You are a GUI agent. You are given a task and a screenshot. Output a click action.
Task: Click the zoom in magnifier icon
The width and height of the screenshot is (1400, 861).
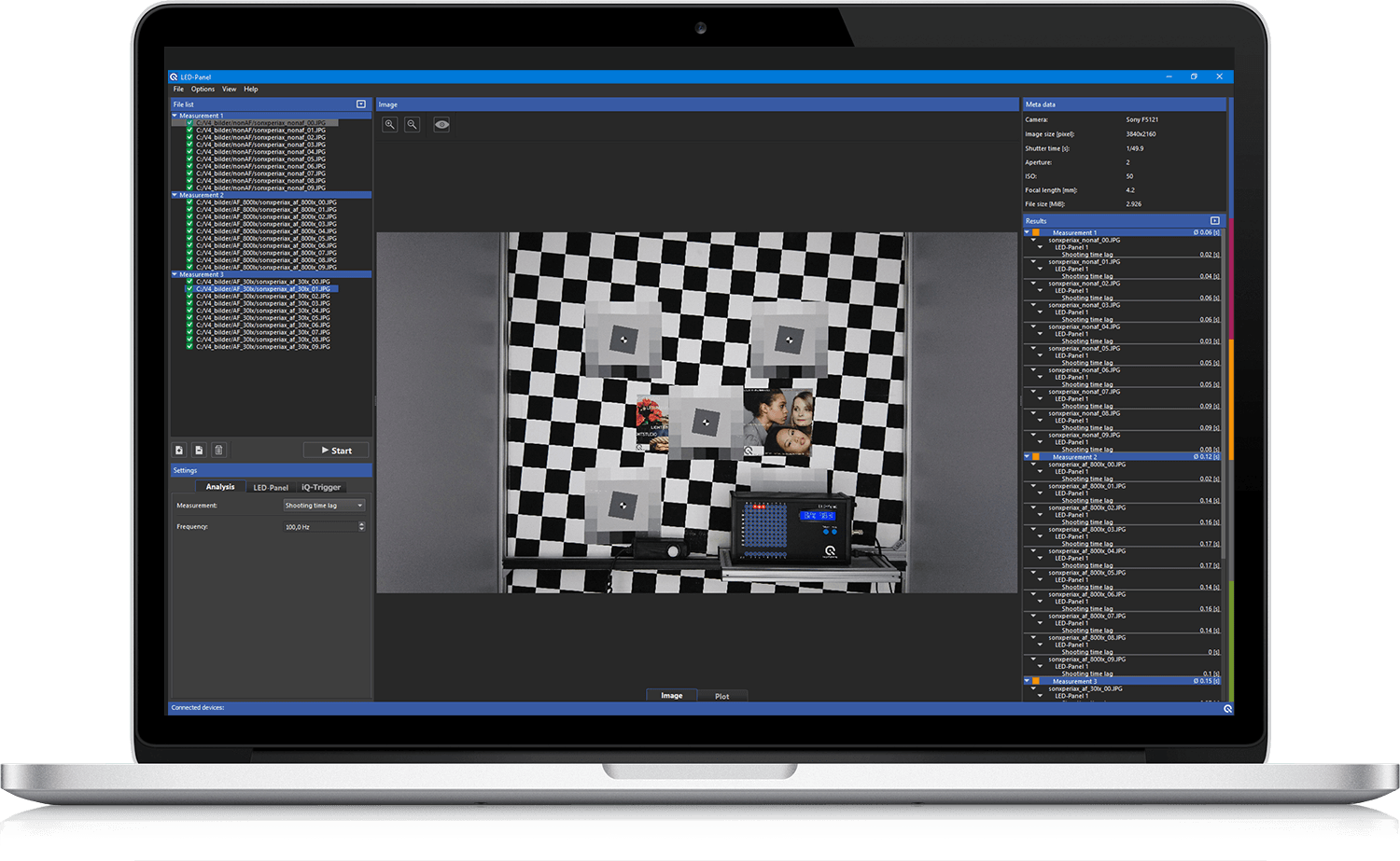390,125
